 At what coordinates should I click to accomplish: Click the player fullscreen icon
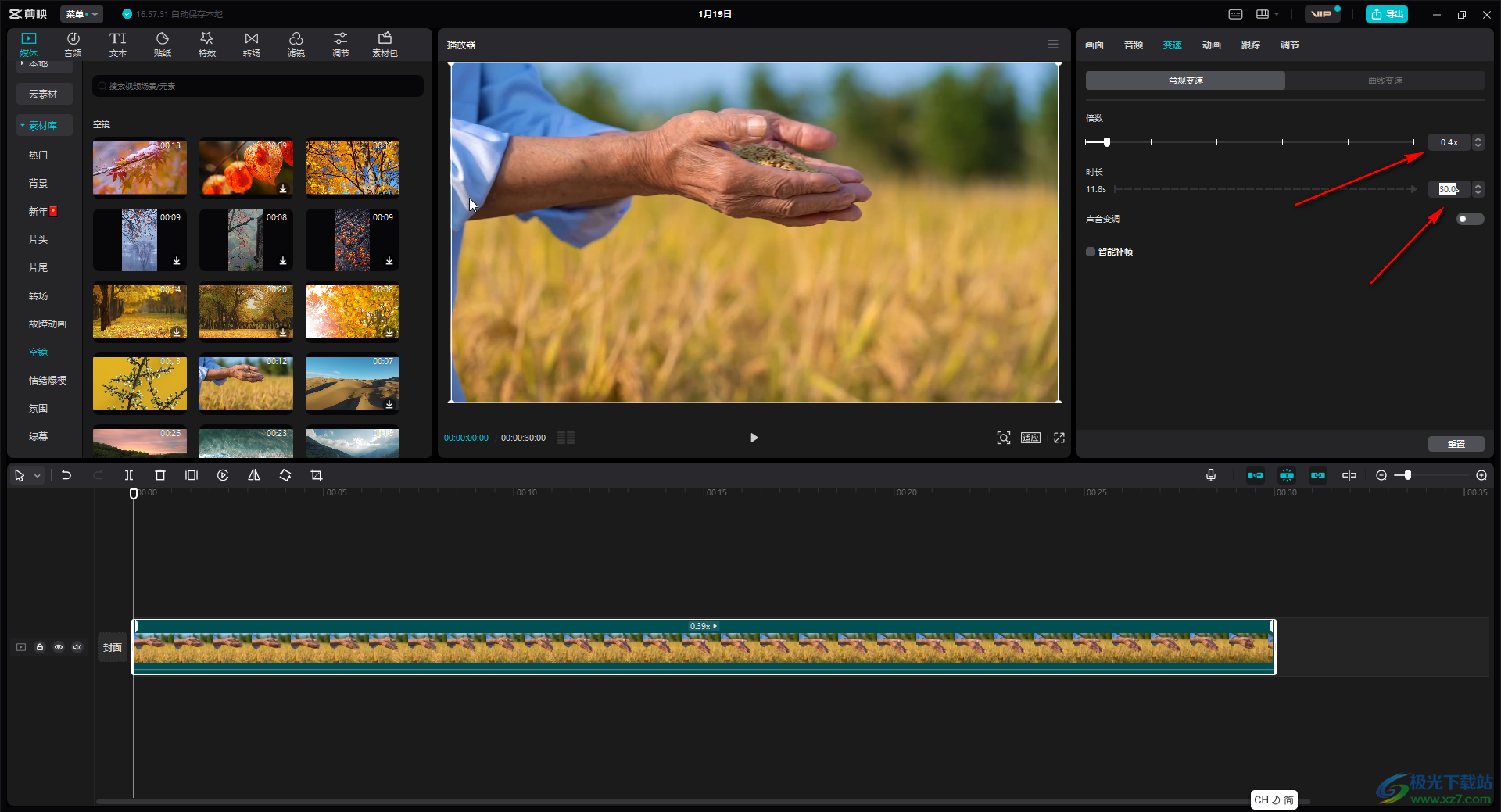[1059, 438]
